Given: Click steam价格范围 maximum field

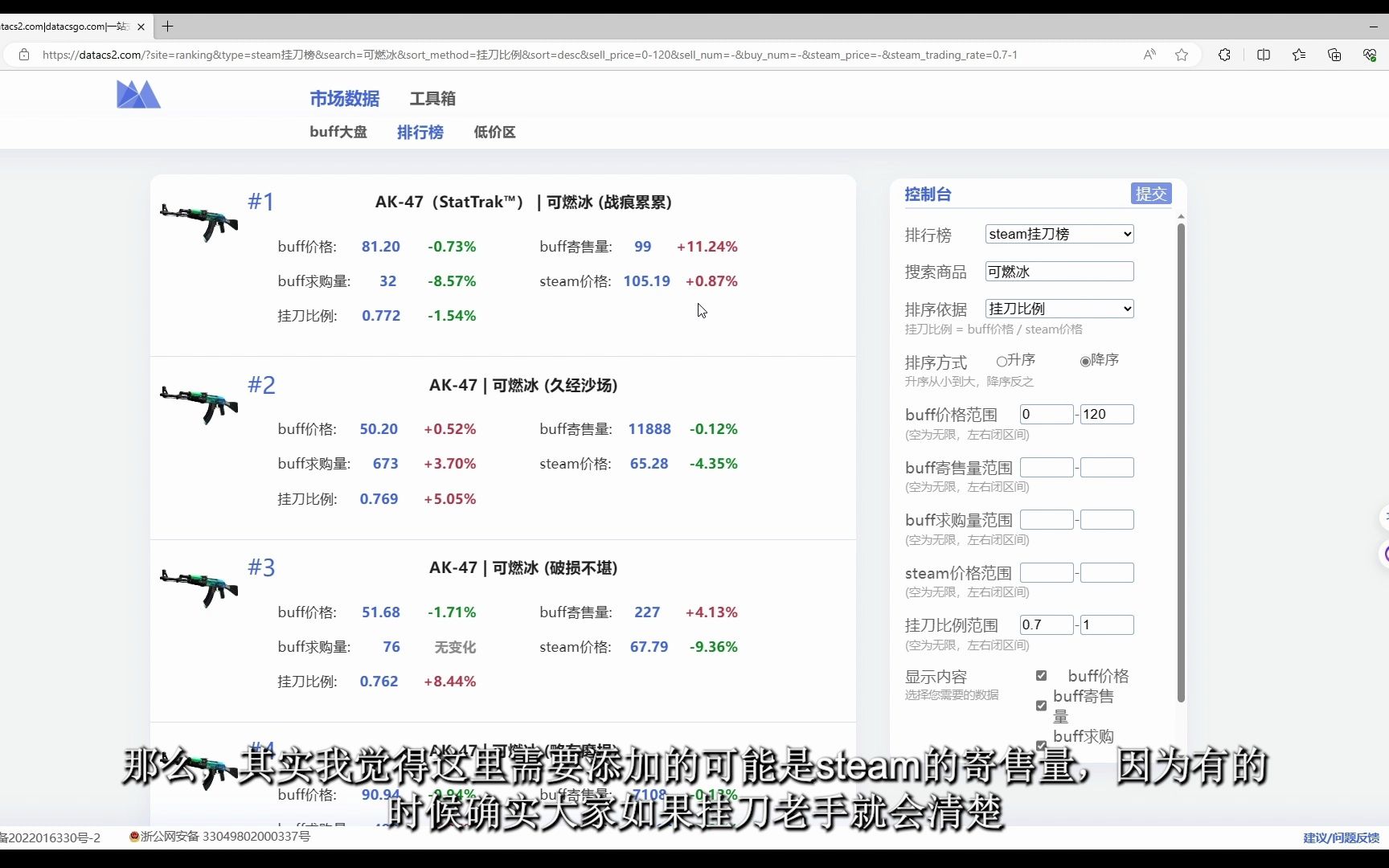Looking at the screenshot, I should [x=1107, y=572].
